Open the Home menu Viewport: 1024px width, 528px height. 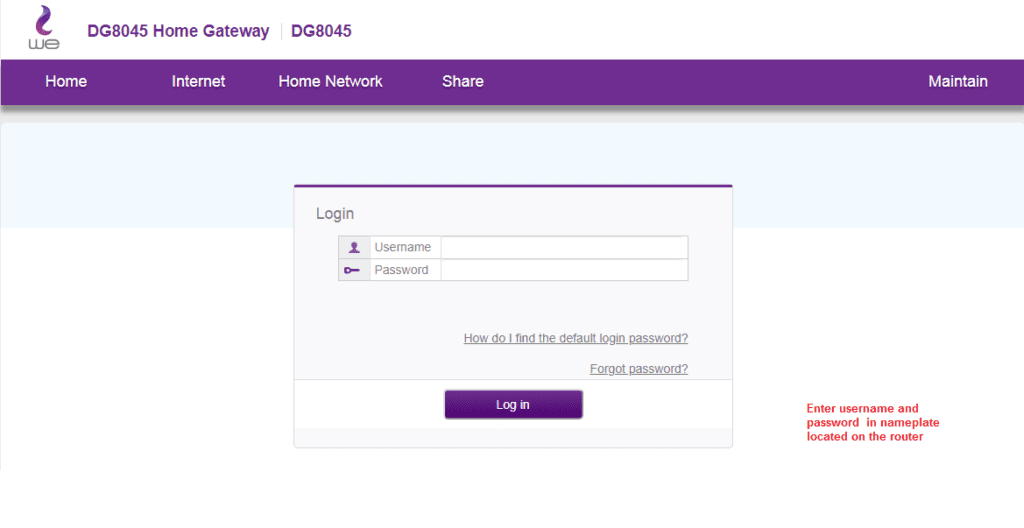(66, 82)
